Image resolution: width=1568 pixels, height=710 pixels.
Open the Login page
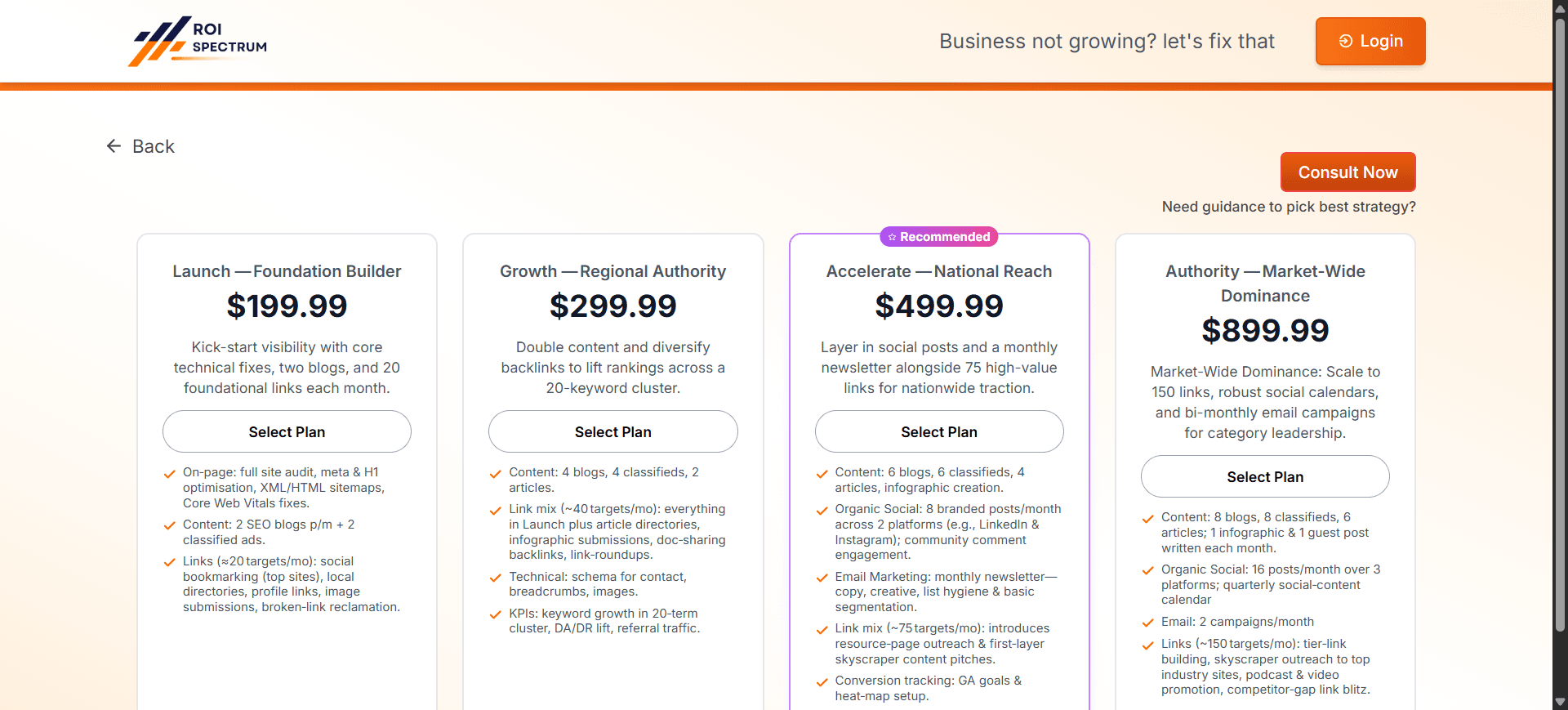[1370, 41]
